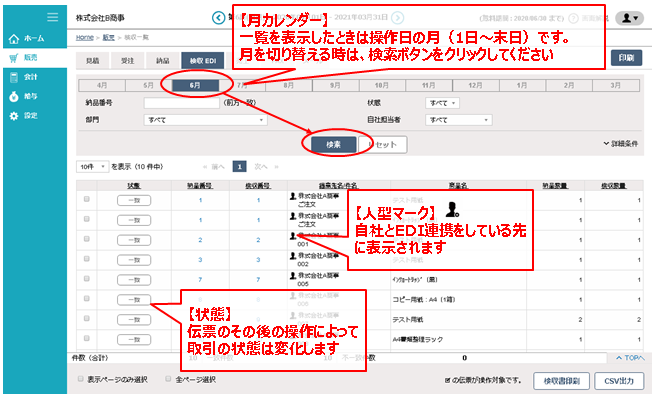The height and width of the screenshot is (394, 653).
Task: Toggle the hamburger menu in the sidebar
Action: [52, 17]
